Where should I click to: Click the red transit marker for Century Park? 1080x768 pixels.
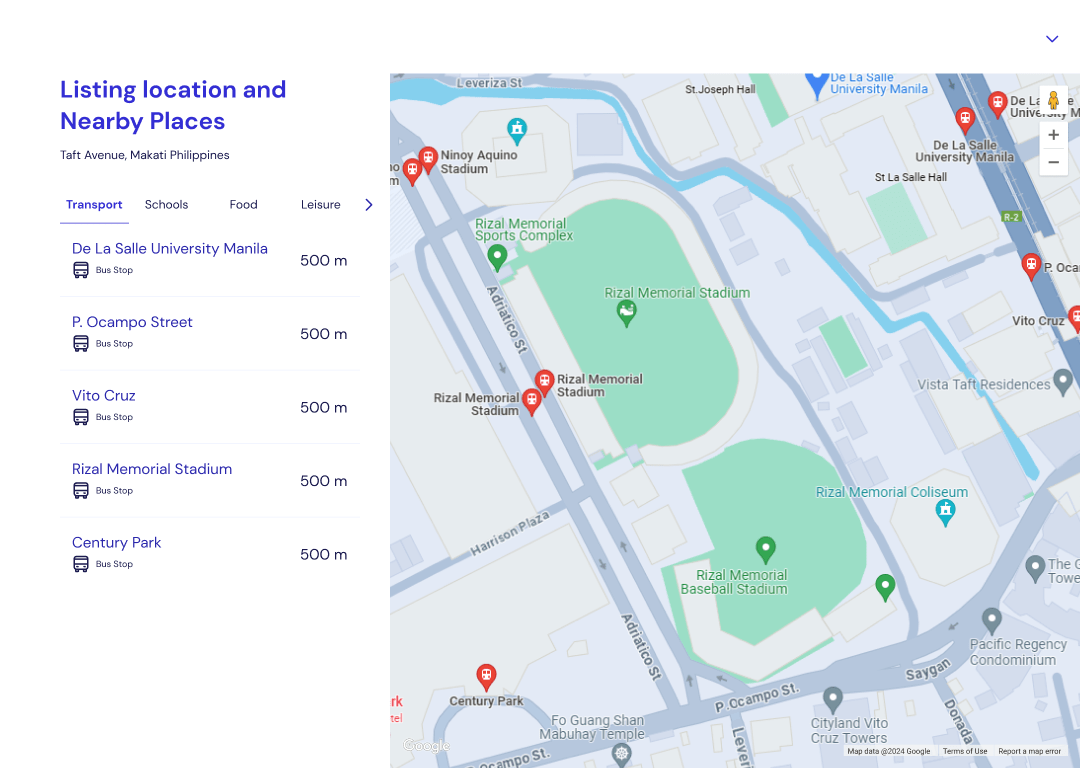point(486,677)
